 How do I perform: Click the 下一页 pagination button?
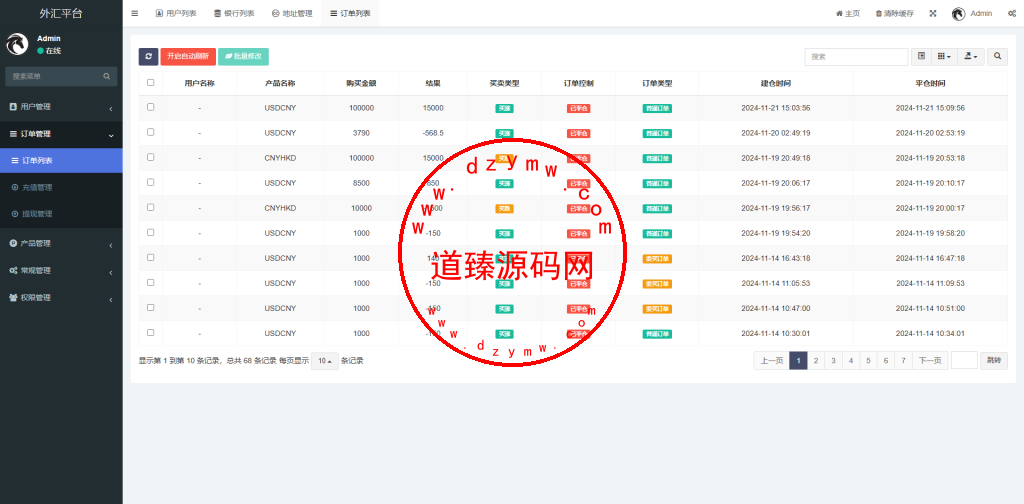pos(930,360)
